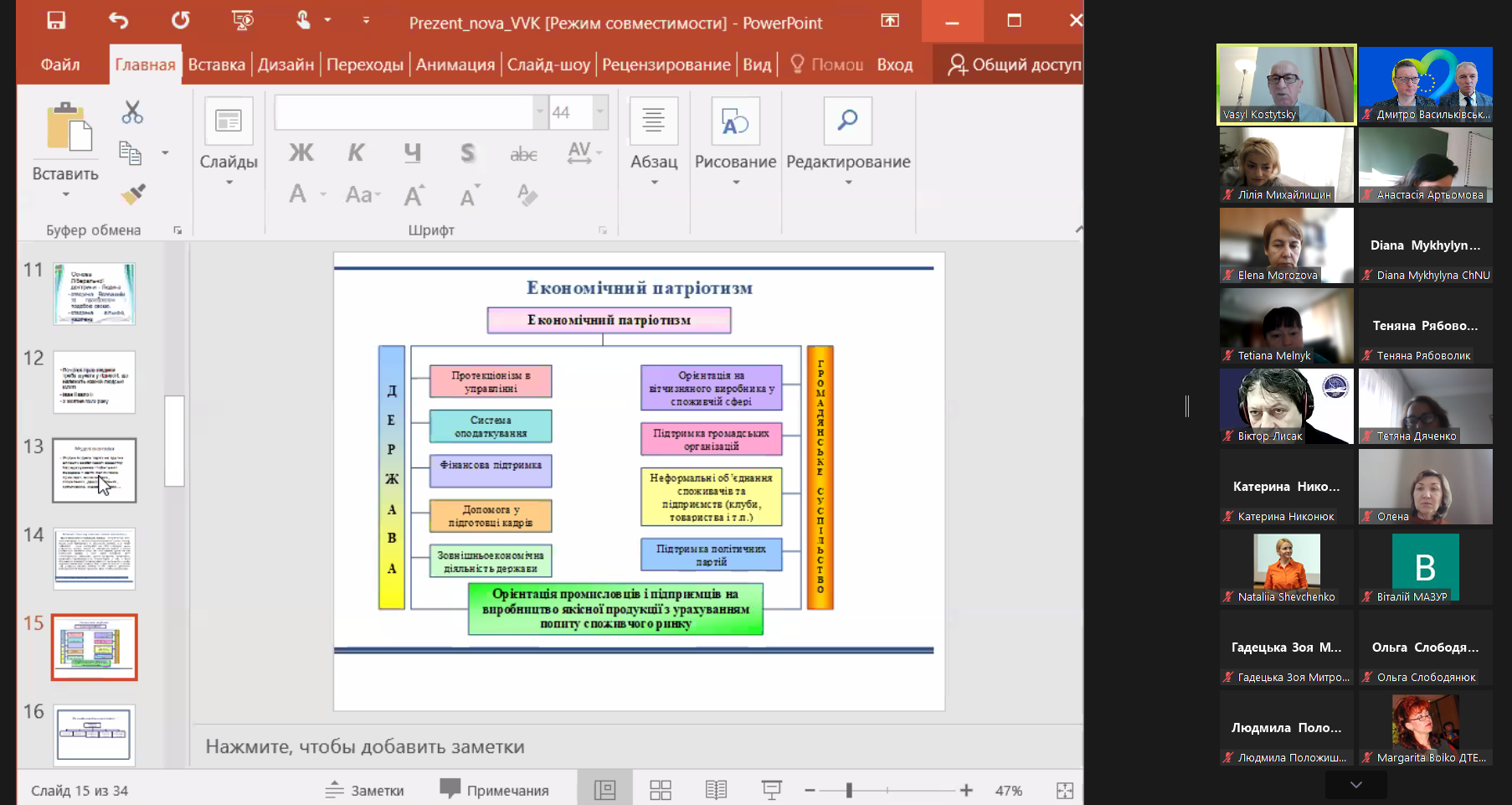
Task: Expand the Вставить paste options arrow
Action: [x=65, y=194]
